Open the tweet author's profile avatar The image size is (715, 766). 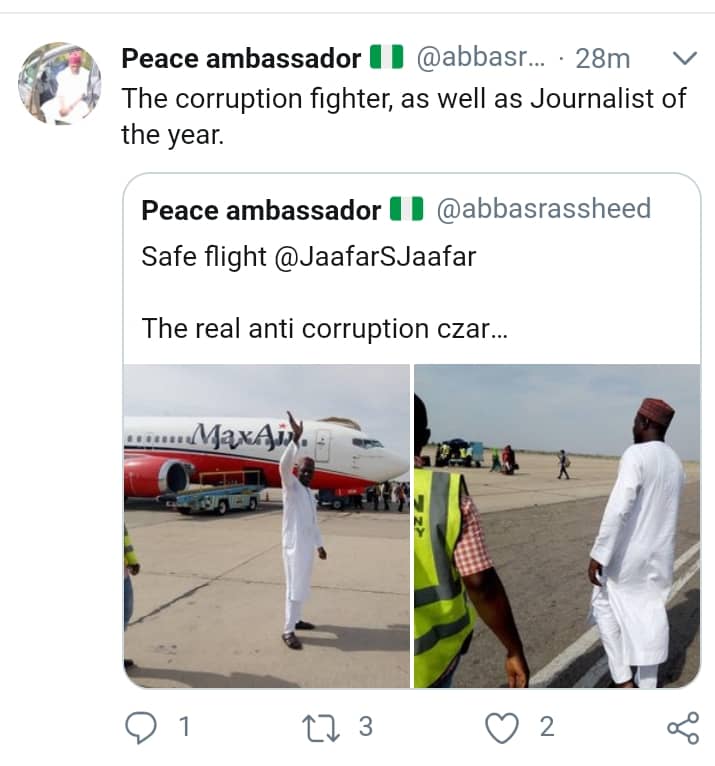tap(60, 83)
